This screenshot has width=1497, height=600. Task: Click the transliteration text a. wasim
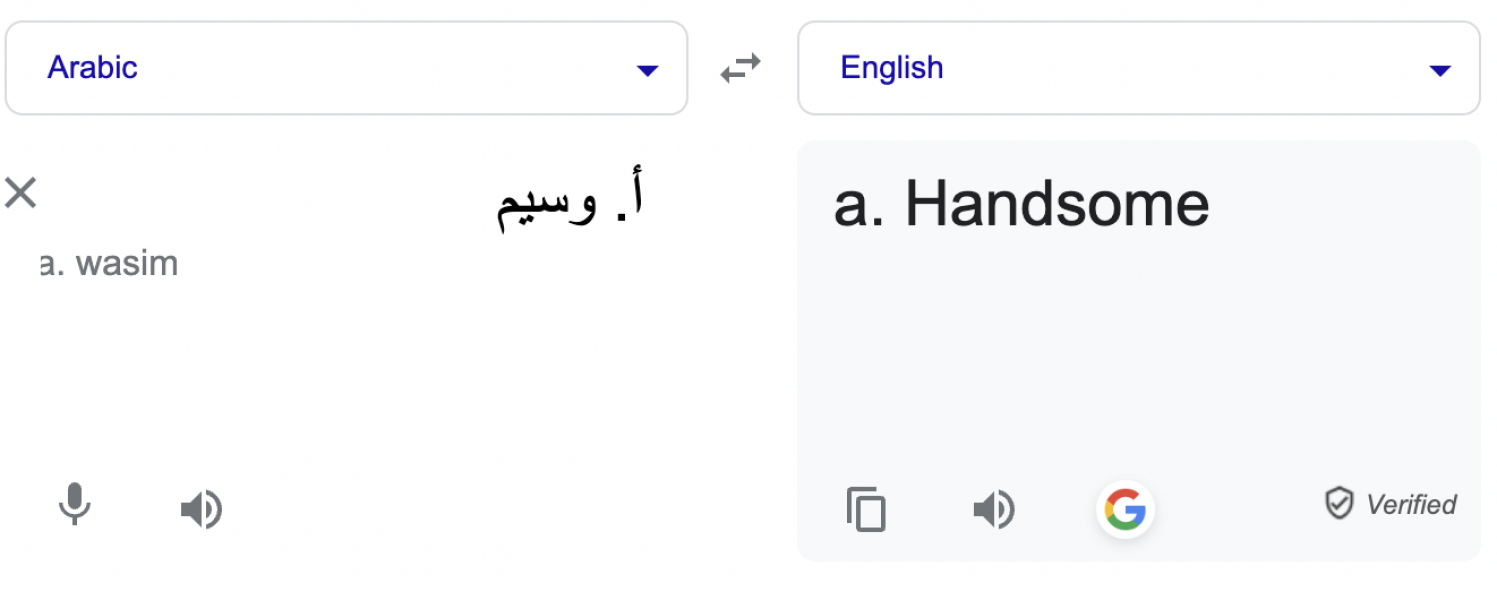click(x=108, y=263)
